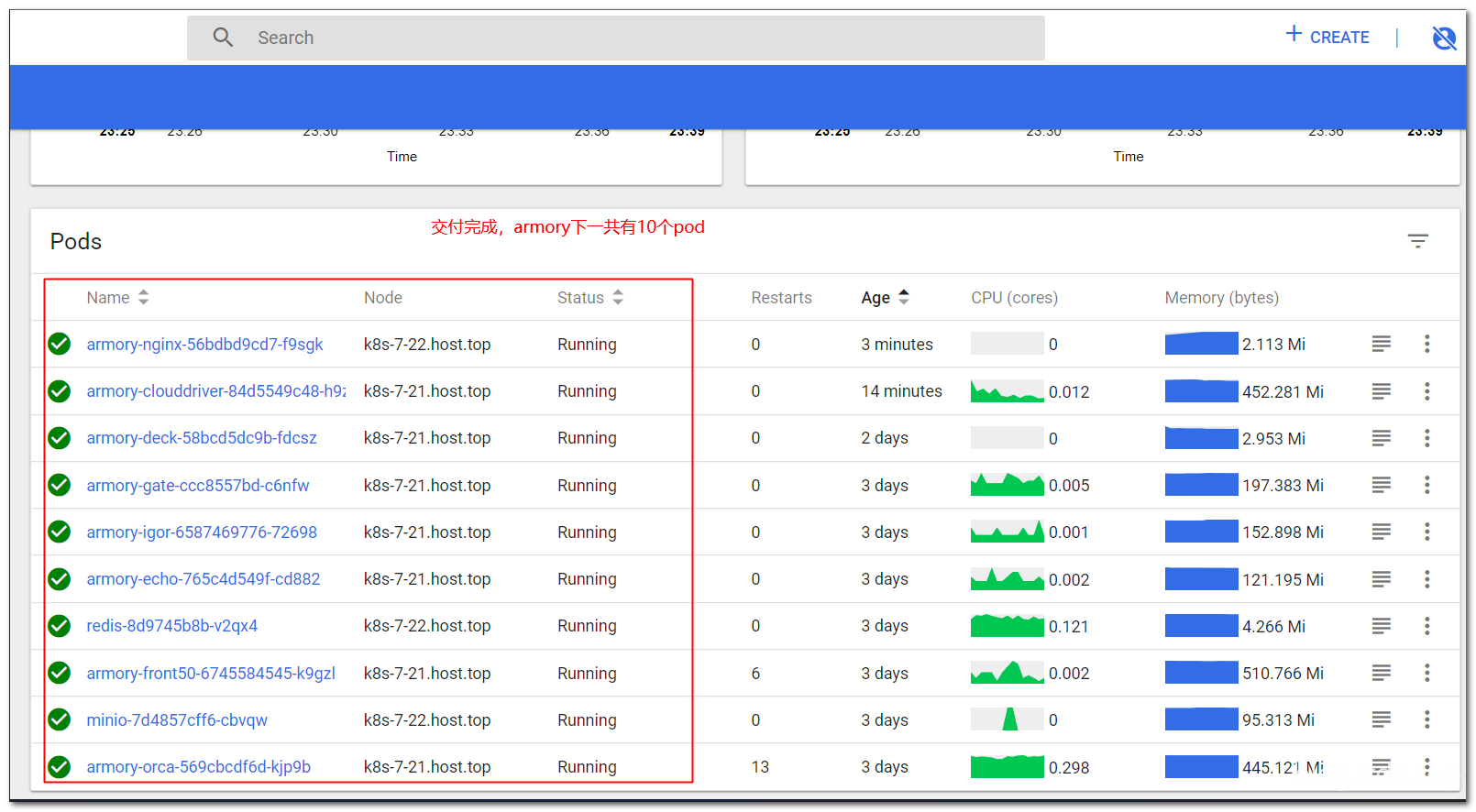1476x812 pixels.
Task: Open pod armory-deck-58bcd5dc9b-fdcsz
Action: 202,438
